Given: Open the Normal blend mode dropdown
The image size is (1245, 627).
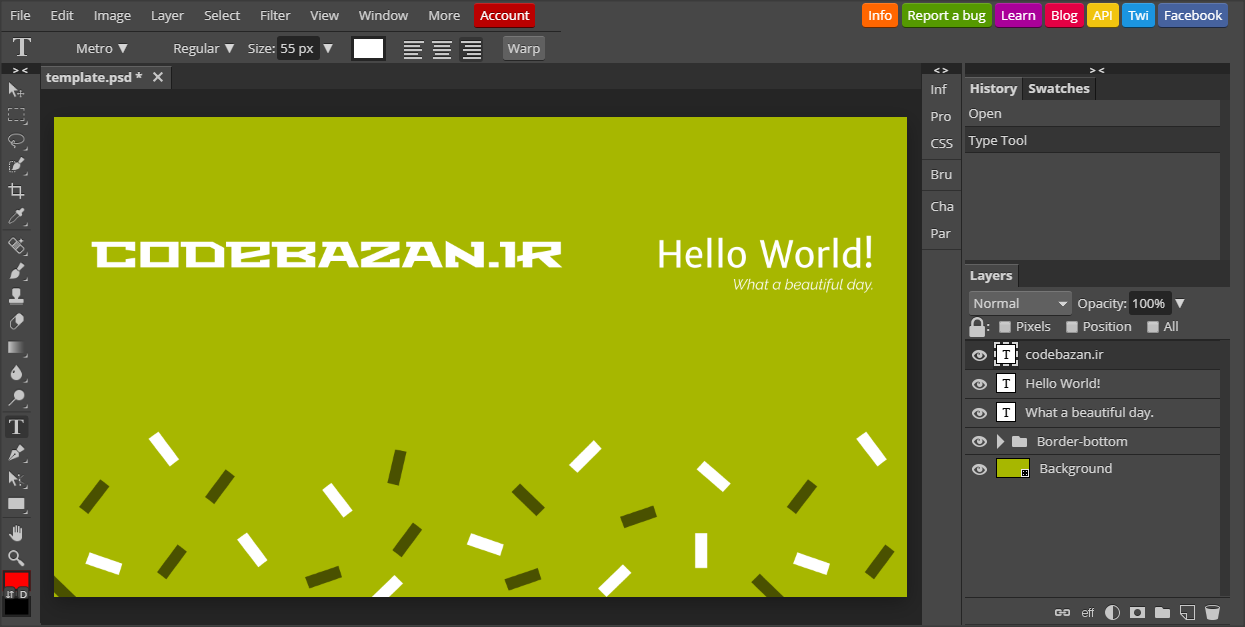Looking at the screenshot, I should click(x=1020, y=303).
